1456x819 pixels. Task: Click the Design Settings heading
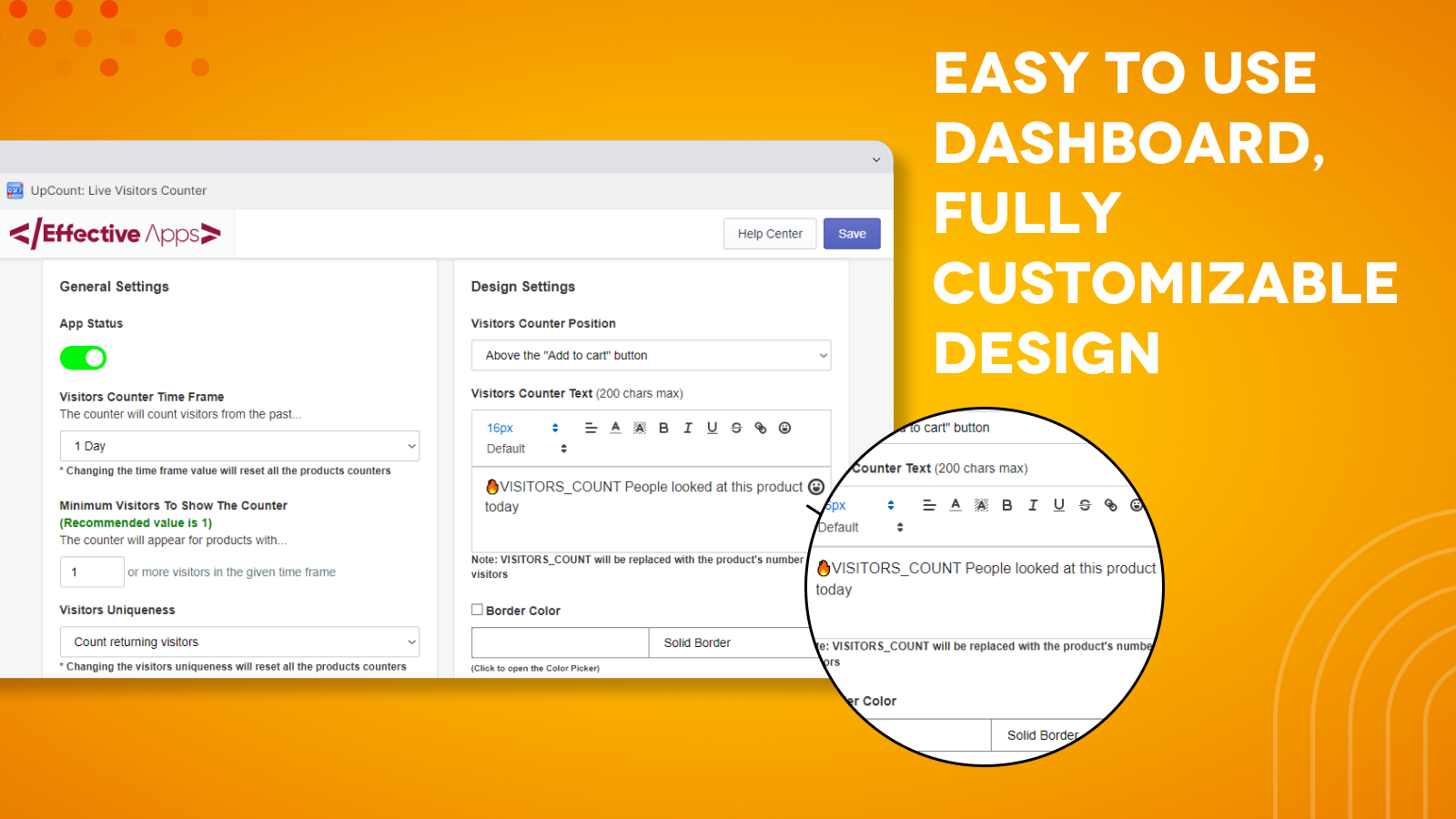(x=523, y=287)
